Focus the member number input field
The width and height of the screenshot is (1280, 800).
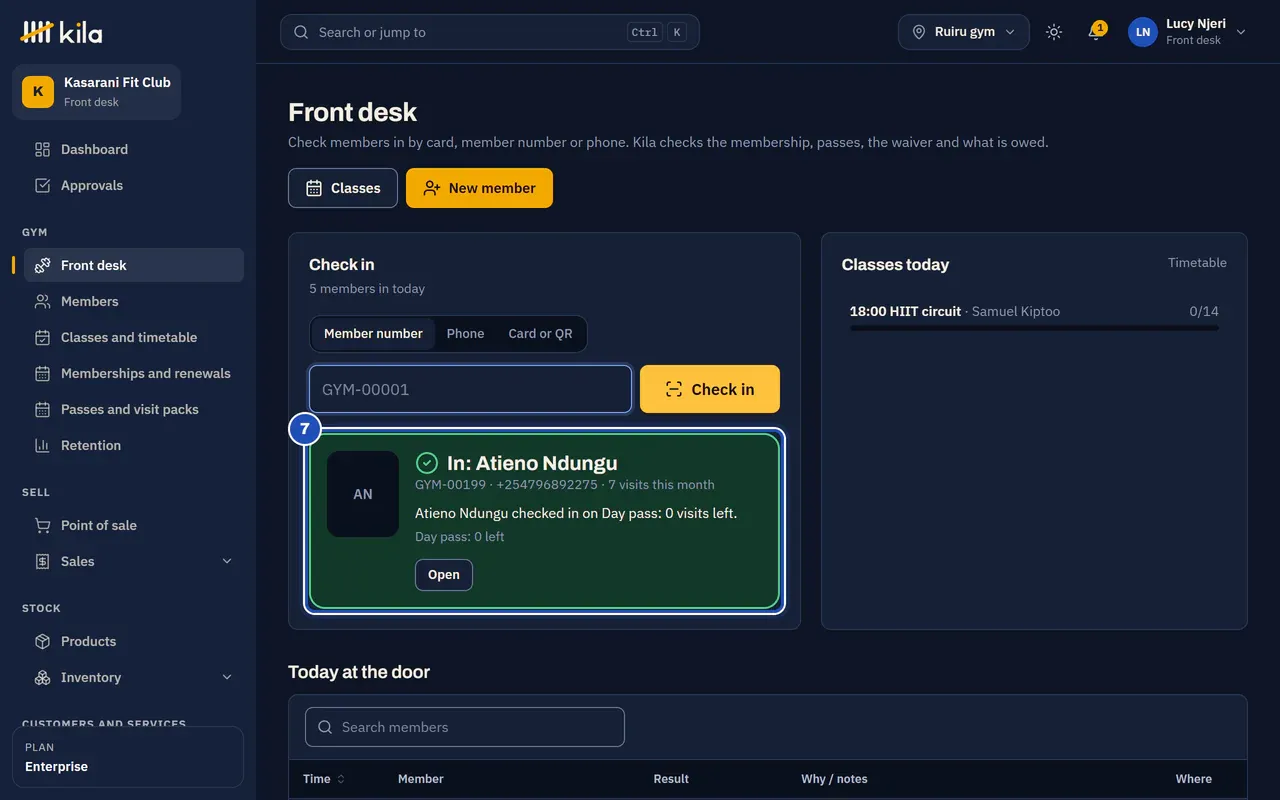tap(470, 389)
